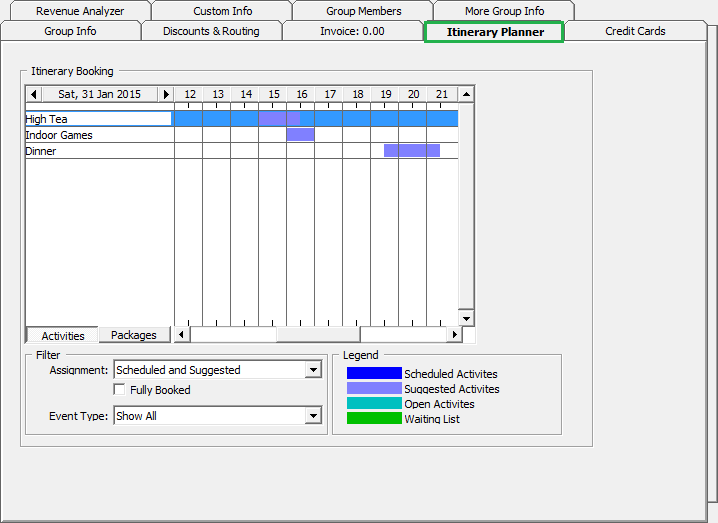The width and height of the screenshot is (718, 523).
Task: Click the hour 21 column header
Action: (x=441, y=94)
